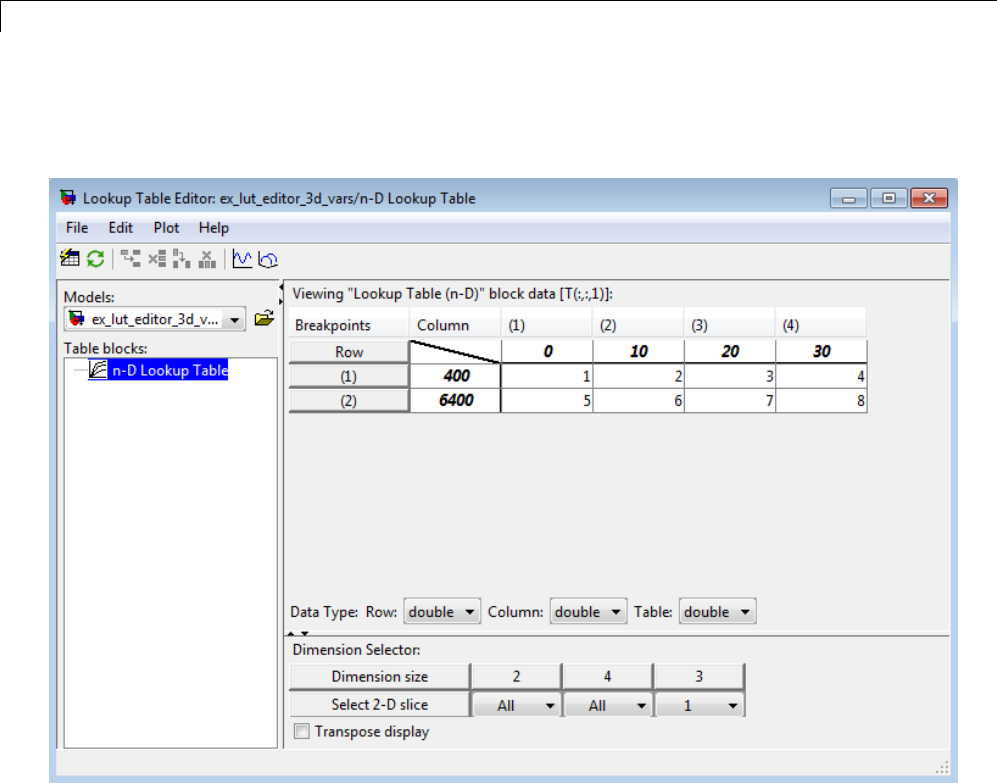
Task: Click the insert column toolbar icon
Action: click(x=181, y=259)
